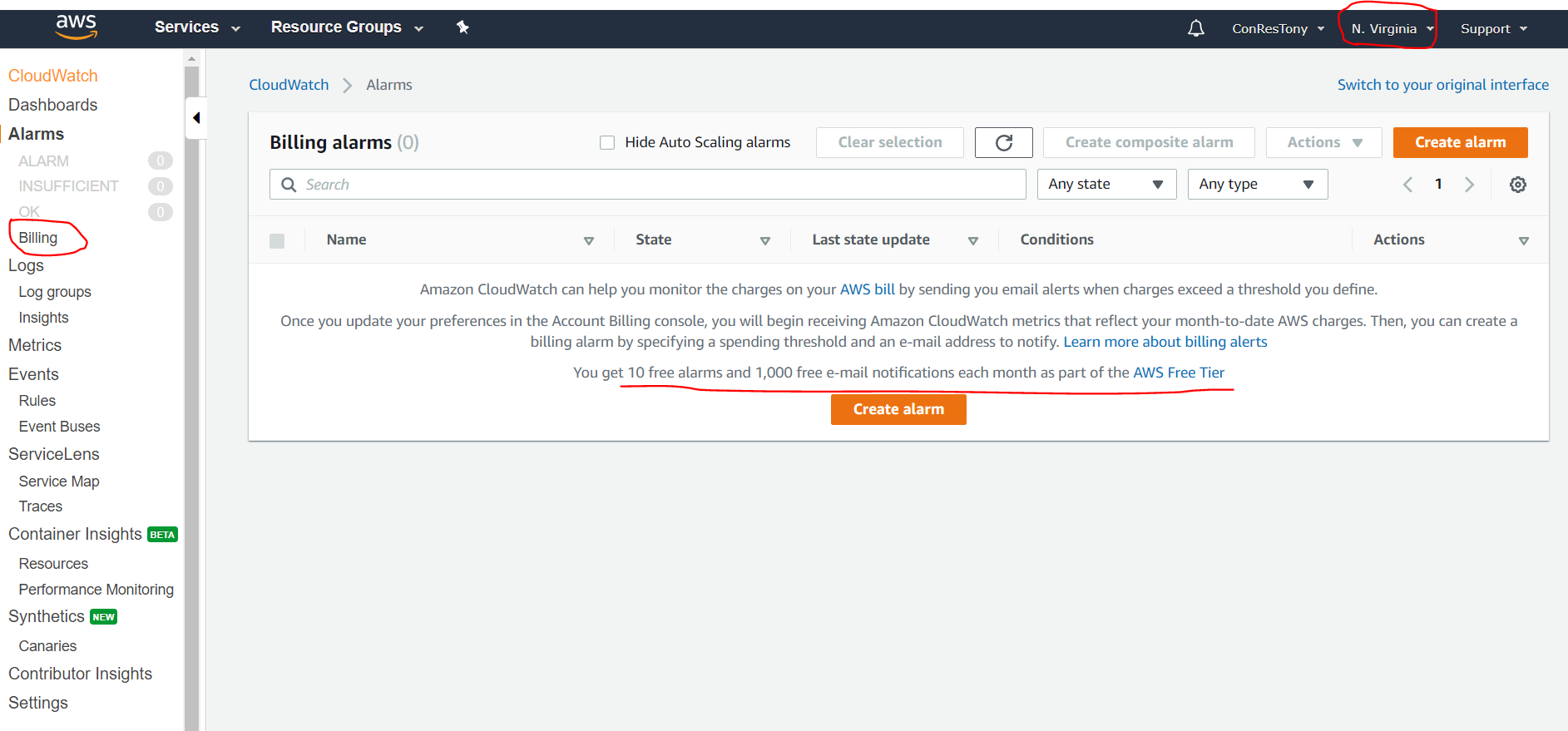This screenshot has height=731, width=1568.
Task: Filter by INSUFFICIENT state in sidebar
Action: [69, 186]
